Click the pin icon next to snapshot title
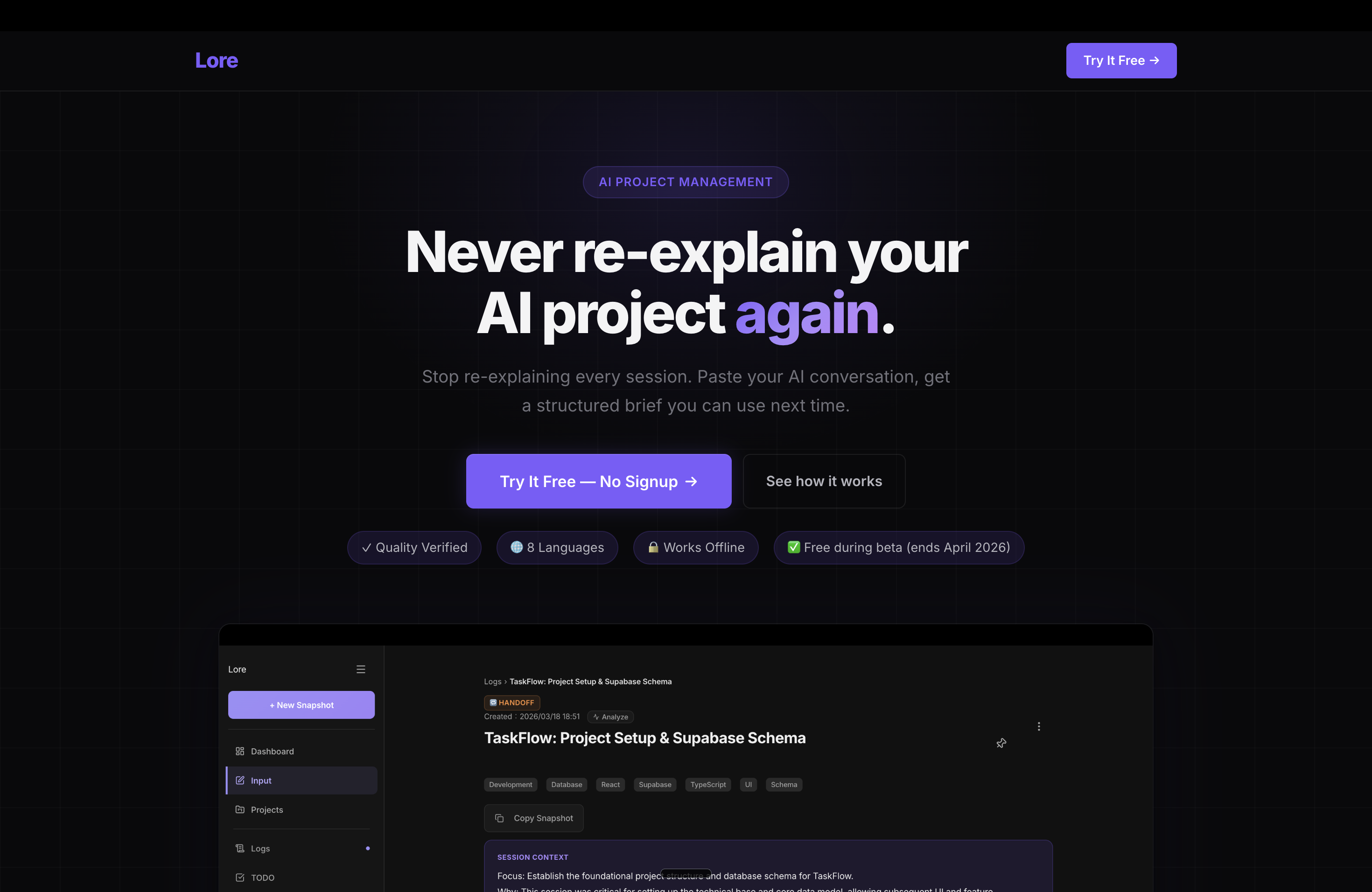This screenshot has width=1372, height=892. coord(1001,743)
